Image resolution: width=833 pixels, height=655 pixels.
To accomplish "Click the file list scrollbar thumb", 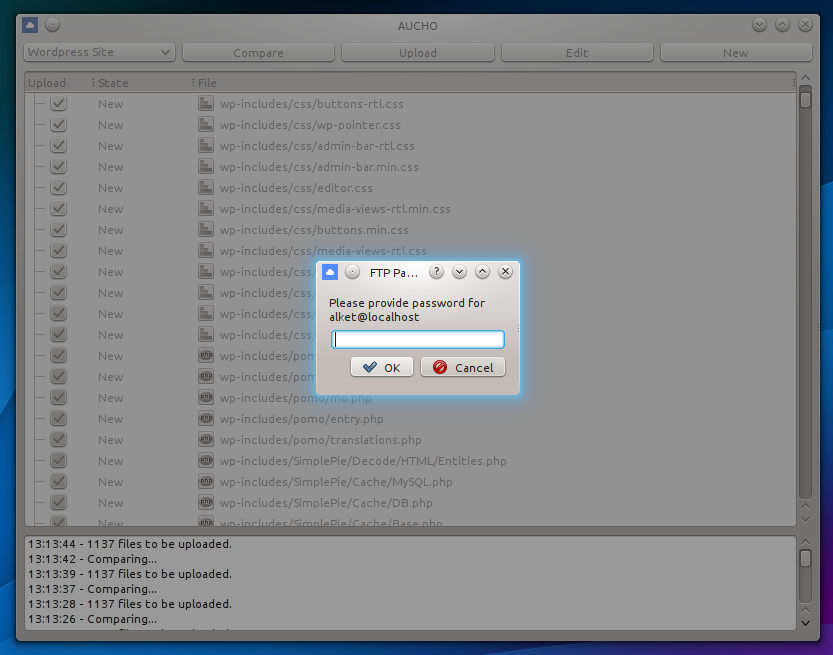I will (x=805, y=100).
